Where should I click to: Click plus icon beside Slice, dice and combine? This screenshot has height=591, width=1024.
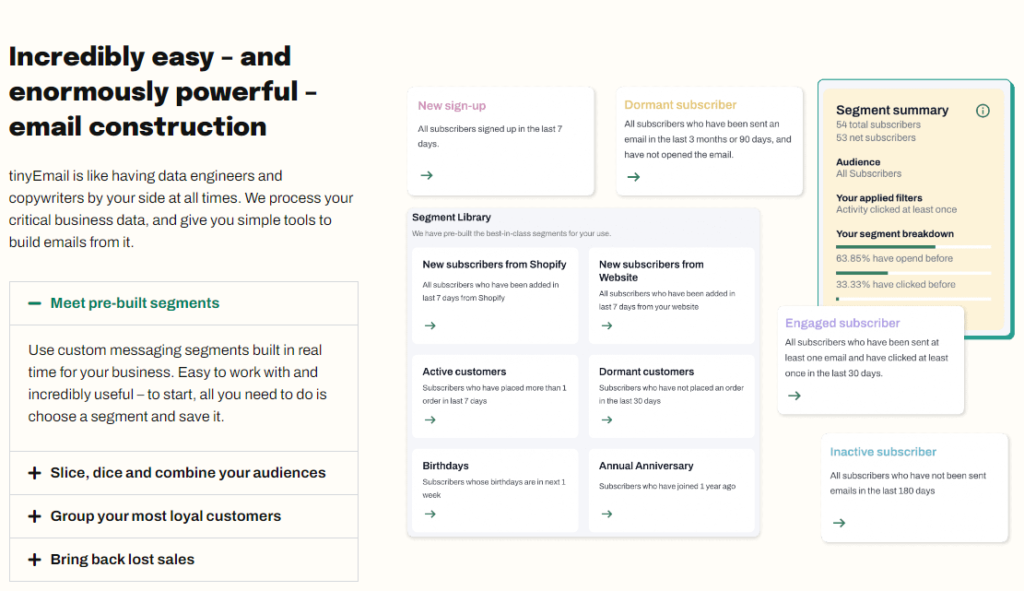coord(35,473)
